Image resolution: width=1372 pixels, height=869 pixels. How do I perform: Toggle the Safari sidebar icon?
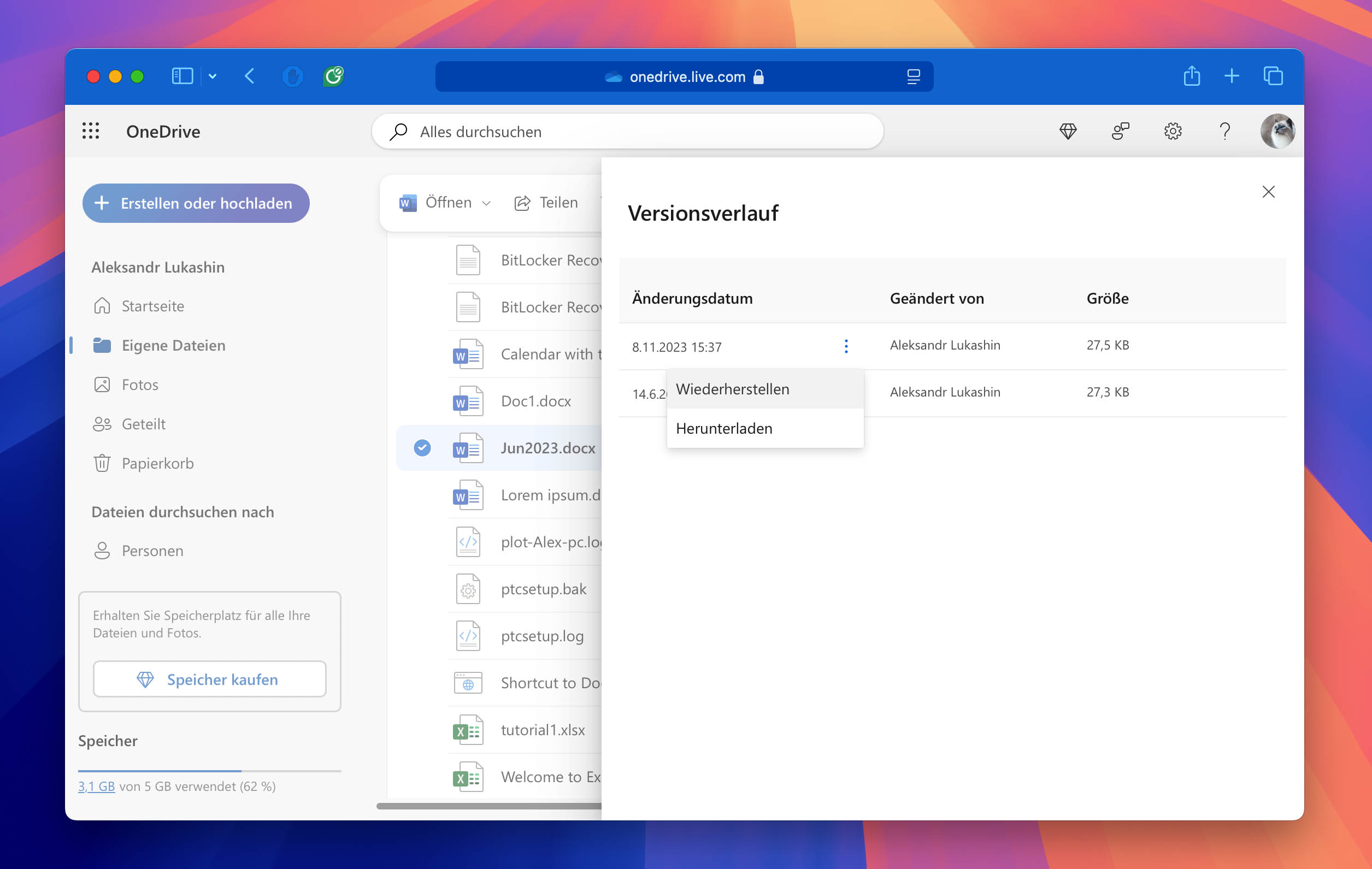click(x=182, y=76)
